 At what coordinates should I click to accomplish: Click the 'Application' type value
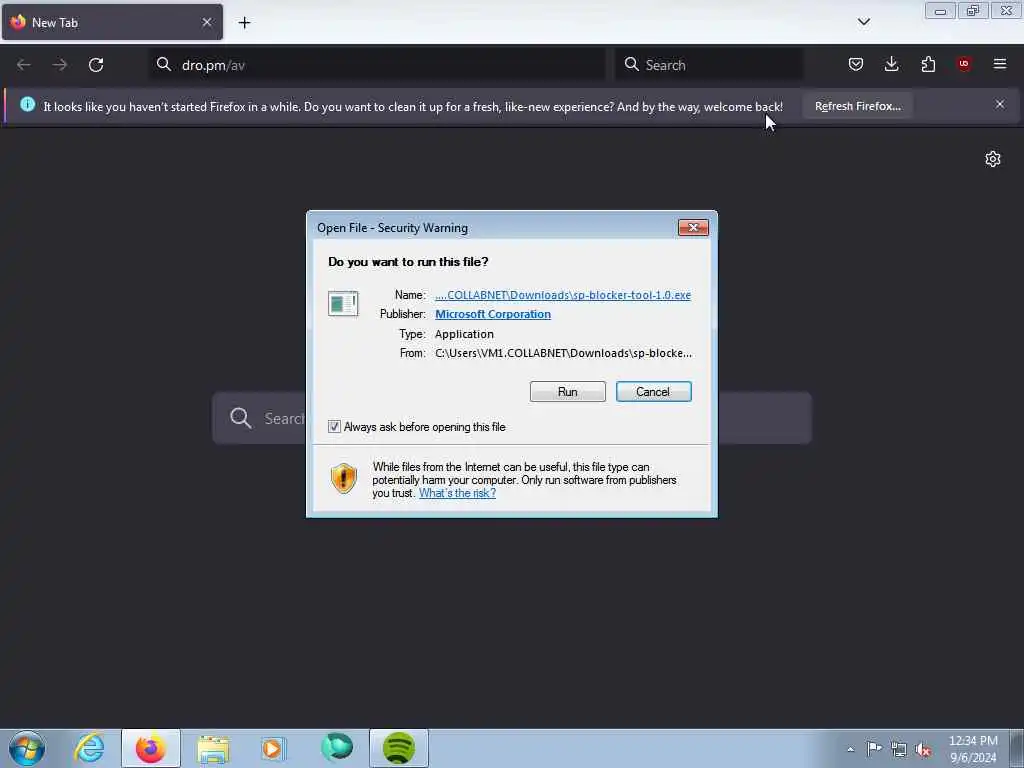(464, 334)
